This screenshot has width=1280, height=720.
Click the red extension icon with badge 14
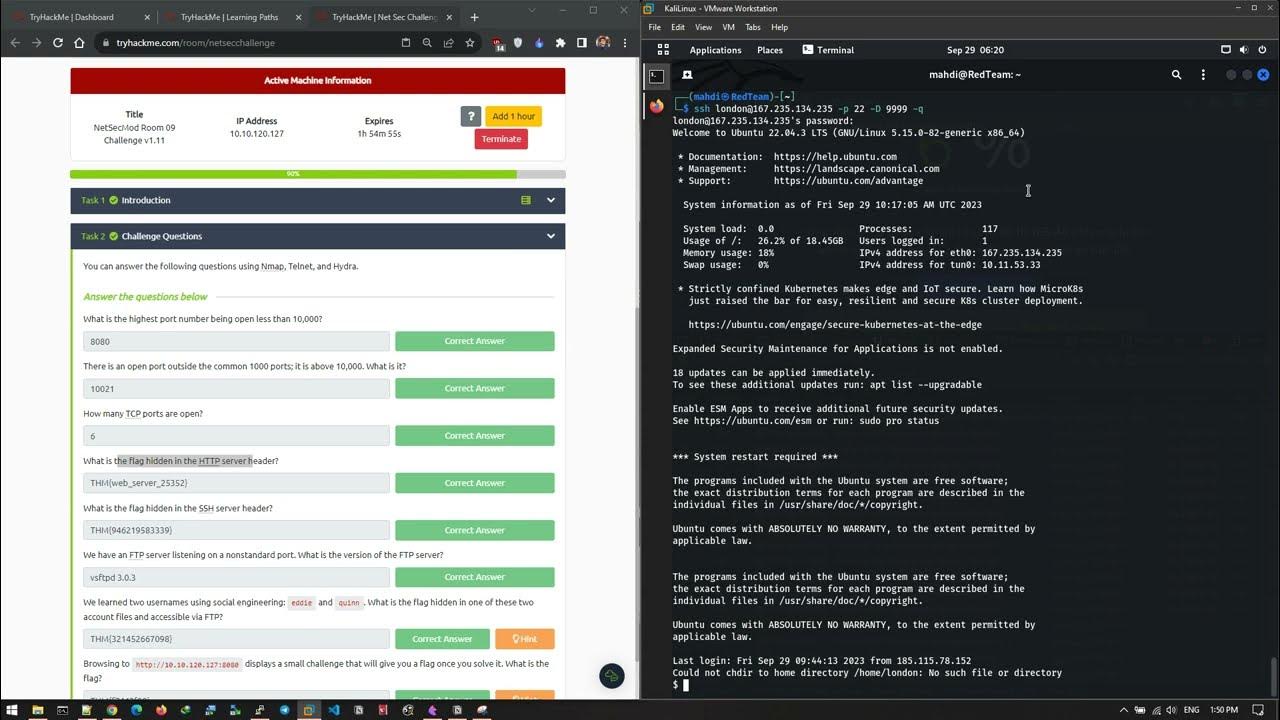(x=498, y=43)
